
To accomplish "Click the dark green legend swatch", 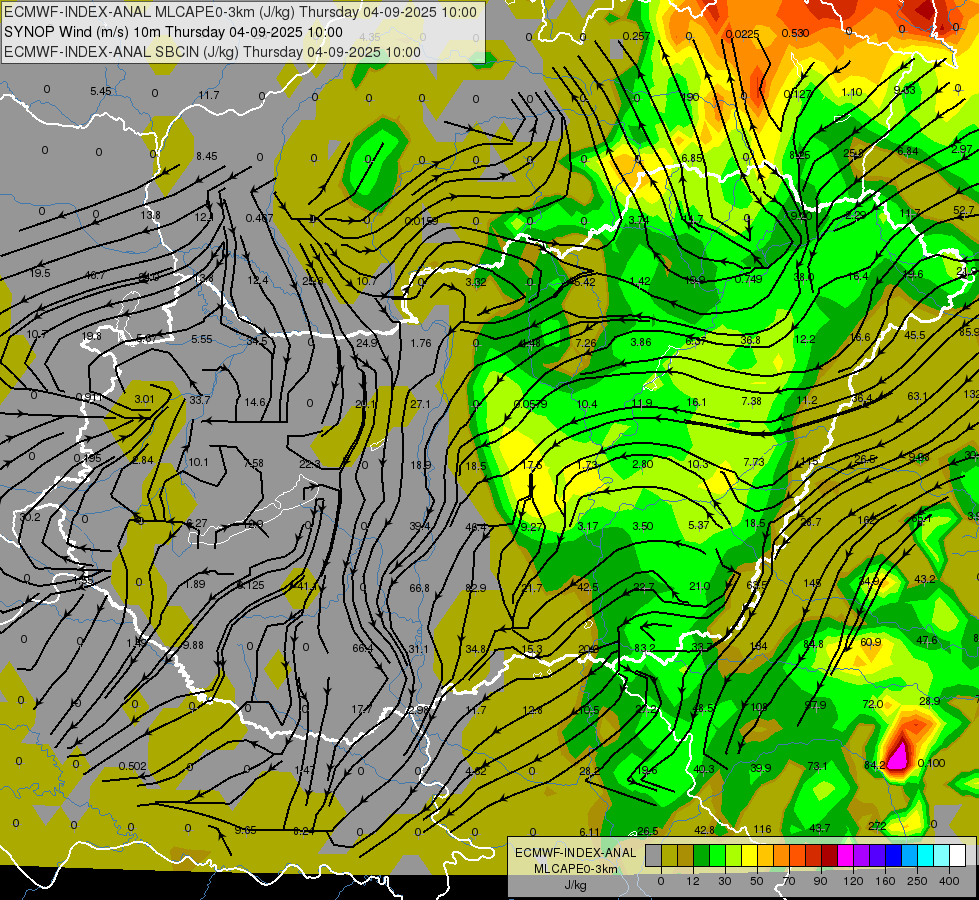I will click(701, 855).
